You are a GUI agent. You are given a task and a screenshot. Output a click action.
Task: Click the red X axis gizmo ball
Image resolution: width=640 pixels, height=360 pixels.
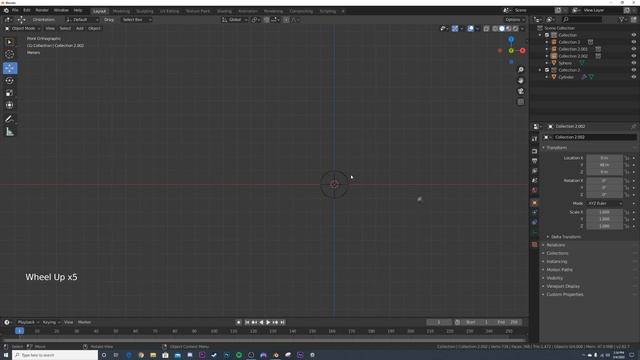(522, 51)
